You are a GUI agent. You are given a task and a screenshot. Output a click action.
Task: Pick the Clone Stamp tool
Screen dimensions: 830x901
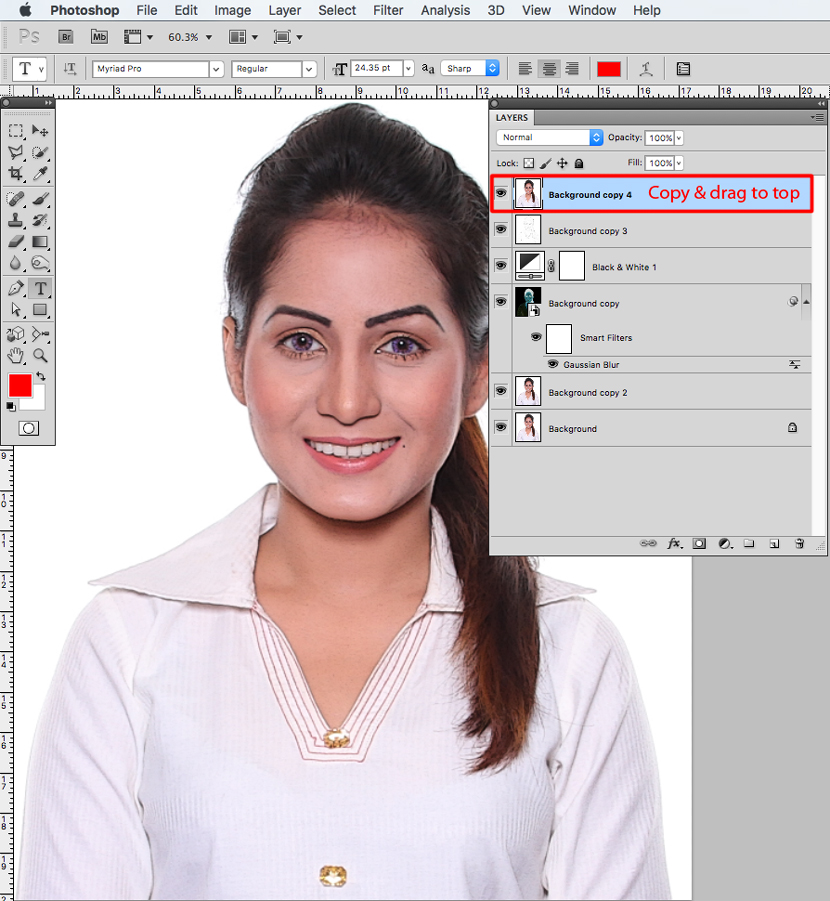(x=16, y=220)
